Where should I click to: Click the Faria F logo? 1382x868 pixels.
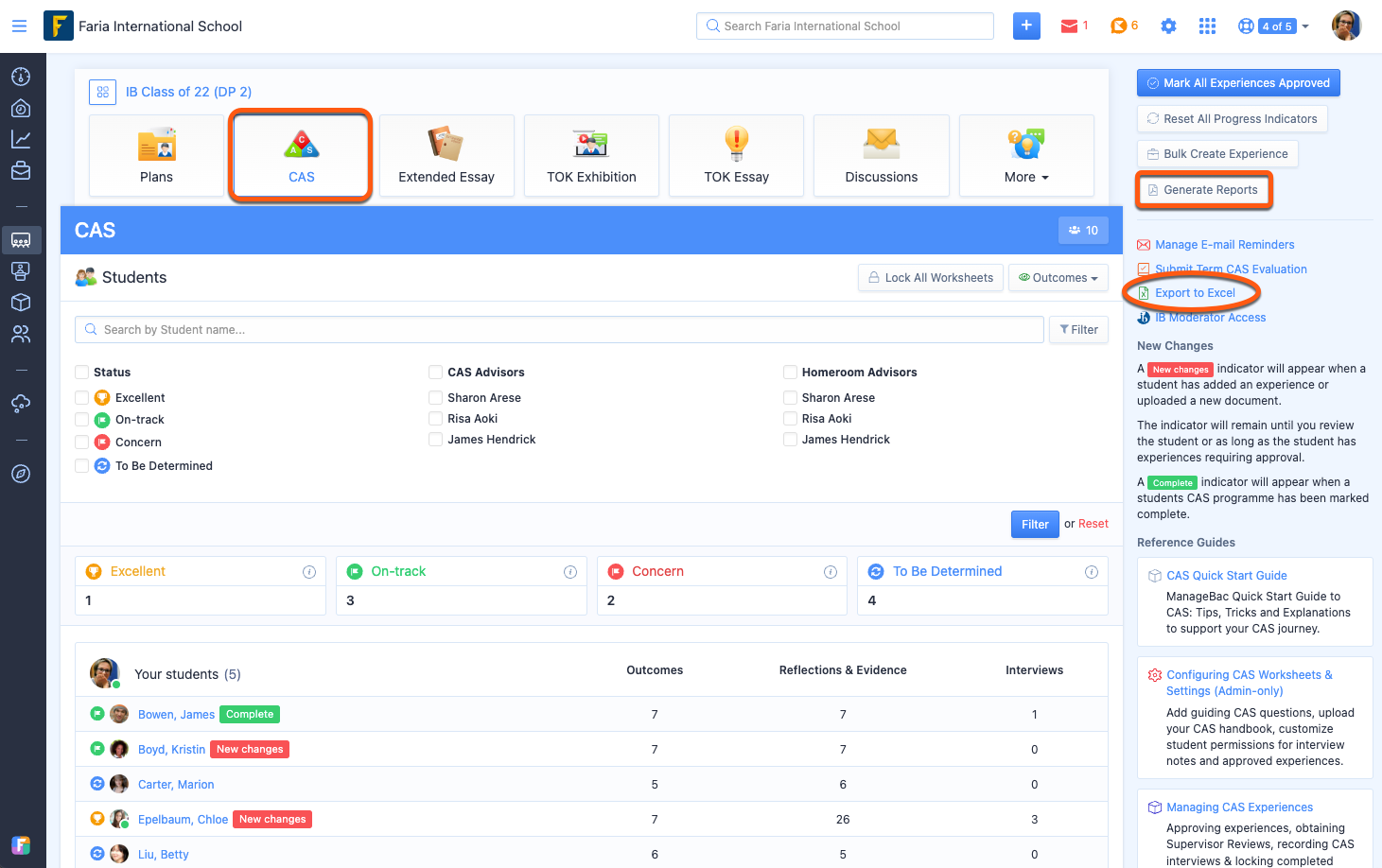point(59,26)
